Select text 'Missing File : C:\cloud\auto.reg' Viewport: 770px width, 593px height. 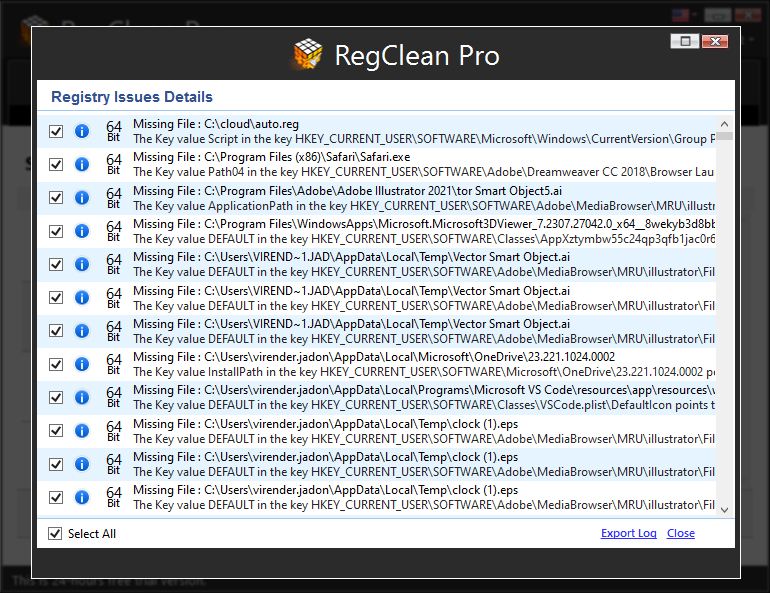pyautogui.click(x=216, y=124)
